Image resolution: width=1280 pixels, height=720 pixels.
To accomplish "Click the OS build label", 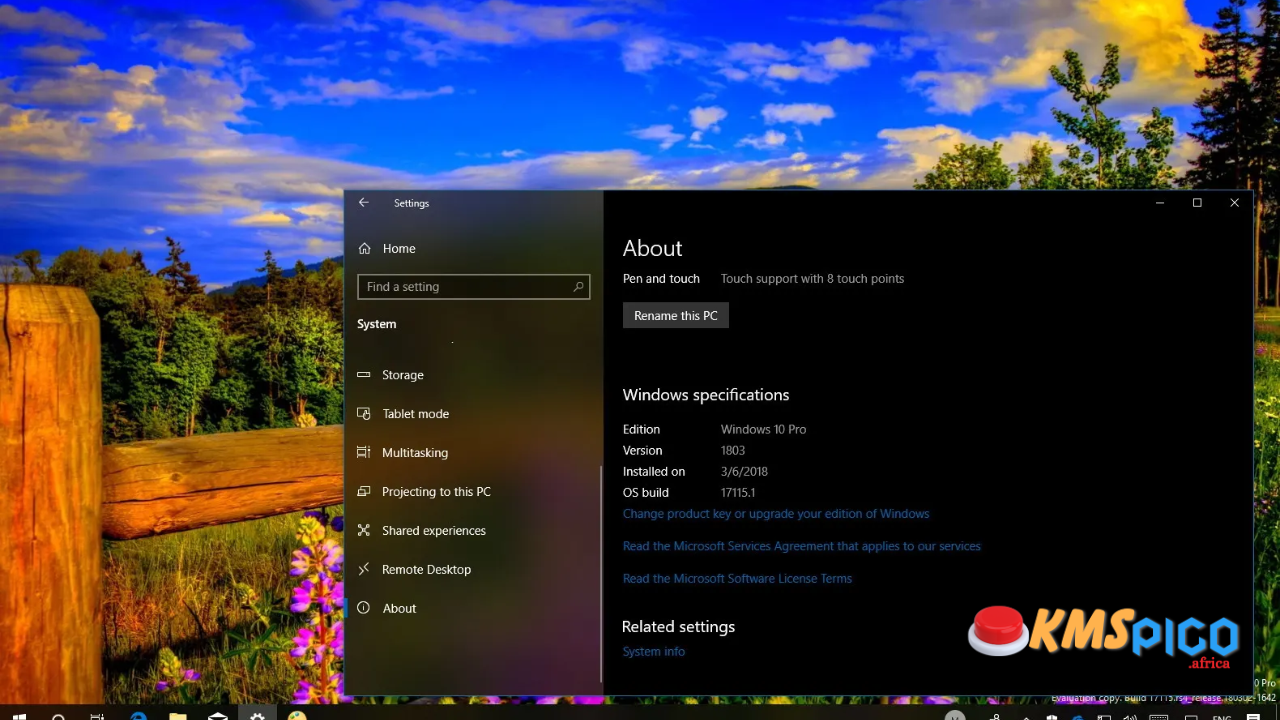I will [646, 492].
